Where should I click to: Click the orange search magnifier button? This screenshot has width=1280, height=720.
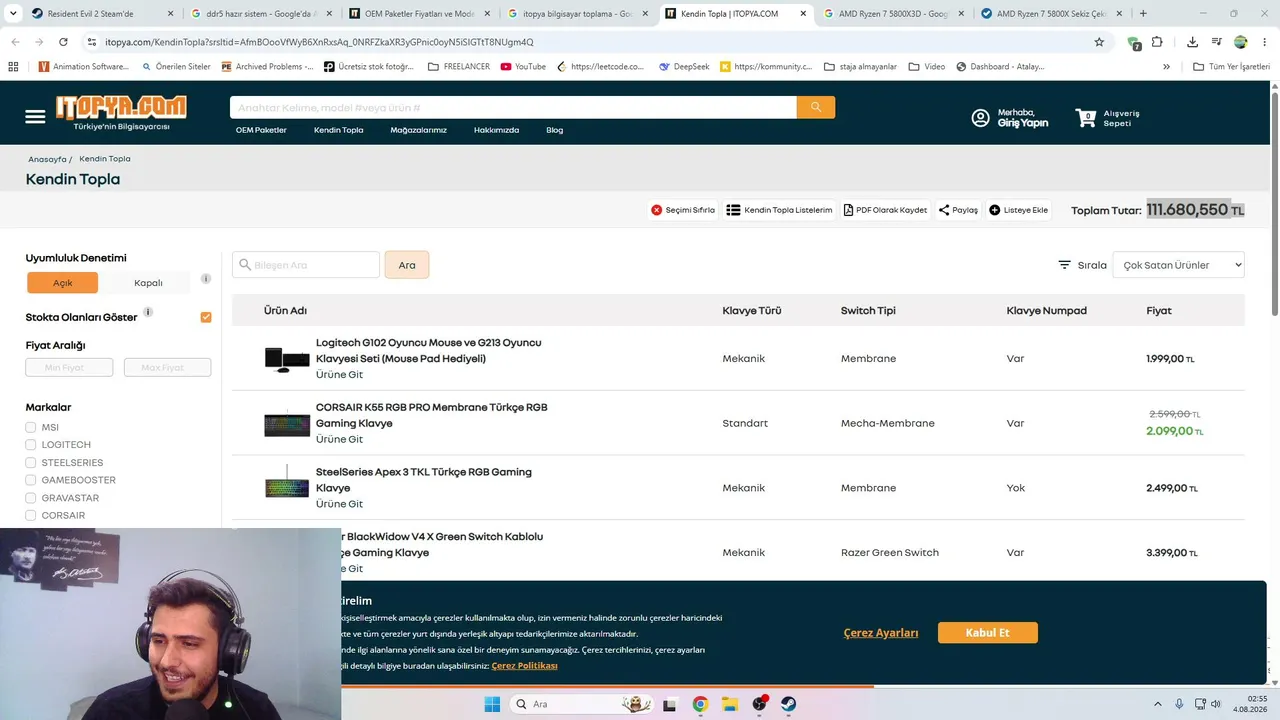point(816,107)
